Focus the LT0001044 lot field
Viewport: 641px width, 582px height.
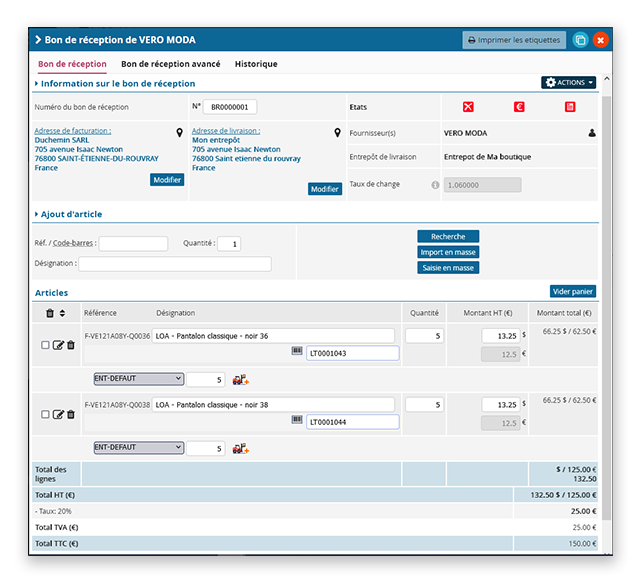tap(352, 422)
